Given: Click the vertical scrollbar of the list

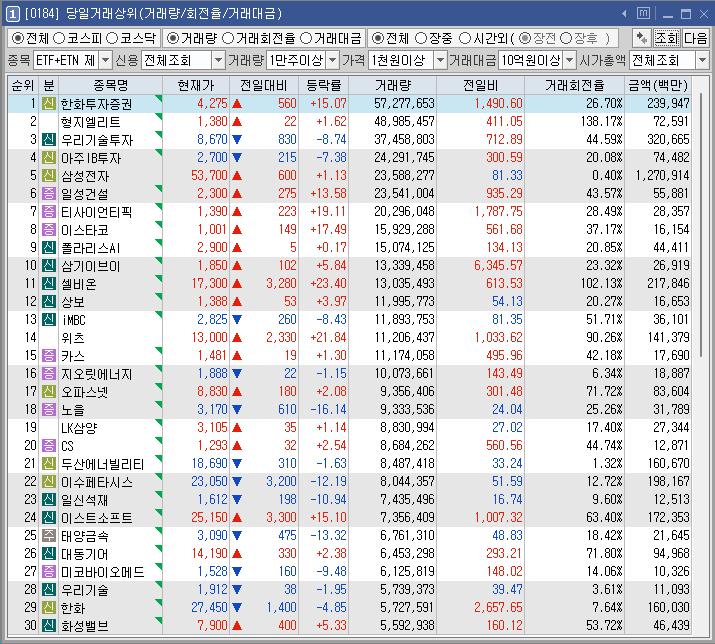Looking at the screenshot, I should 701,225.
